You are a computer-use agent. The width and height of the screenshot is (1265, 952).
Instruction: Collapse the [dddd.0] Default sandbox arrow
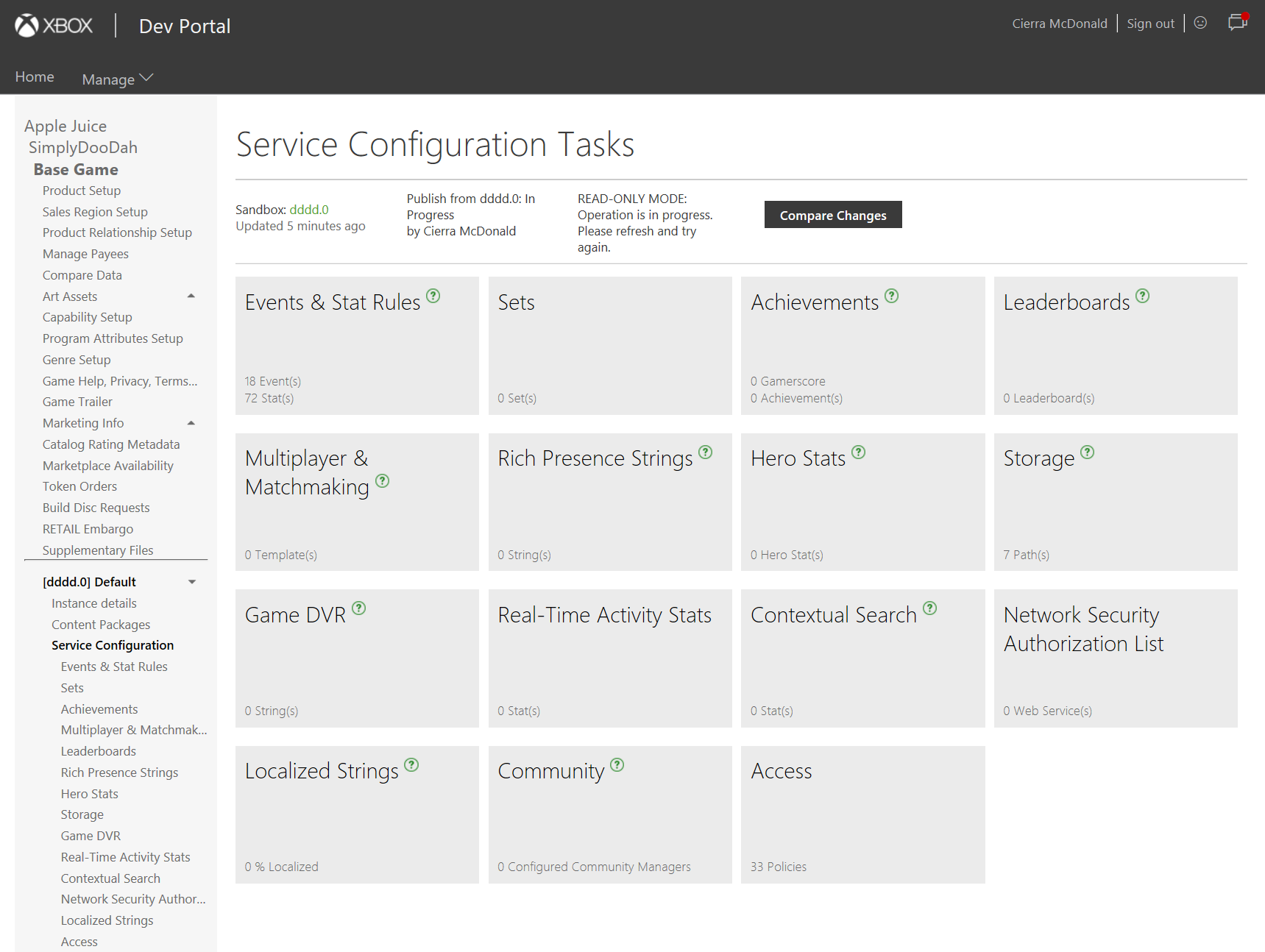[192, 582]
